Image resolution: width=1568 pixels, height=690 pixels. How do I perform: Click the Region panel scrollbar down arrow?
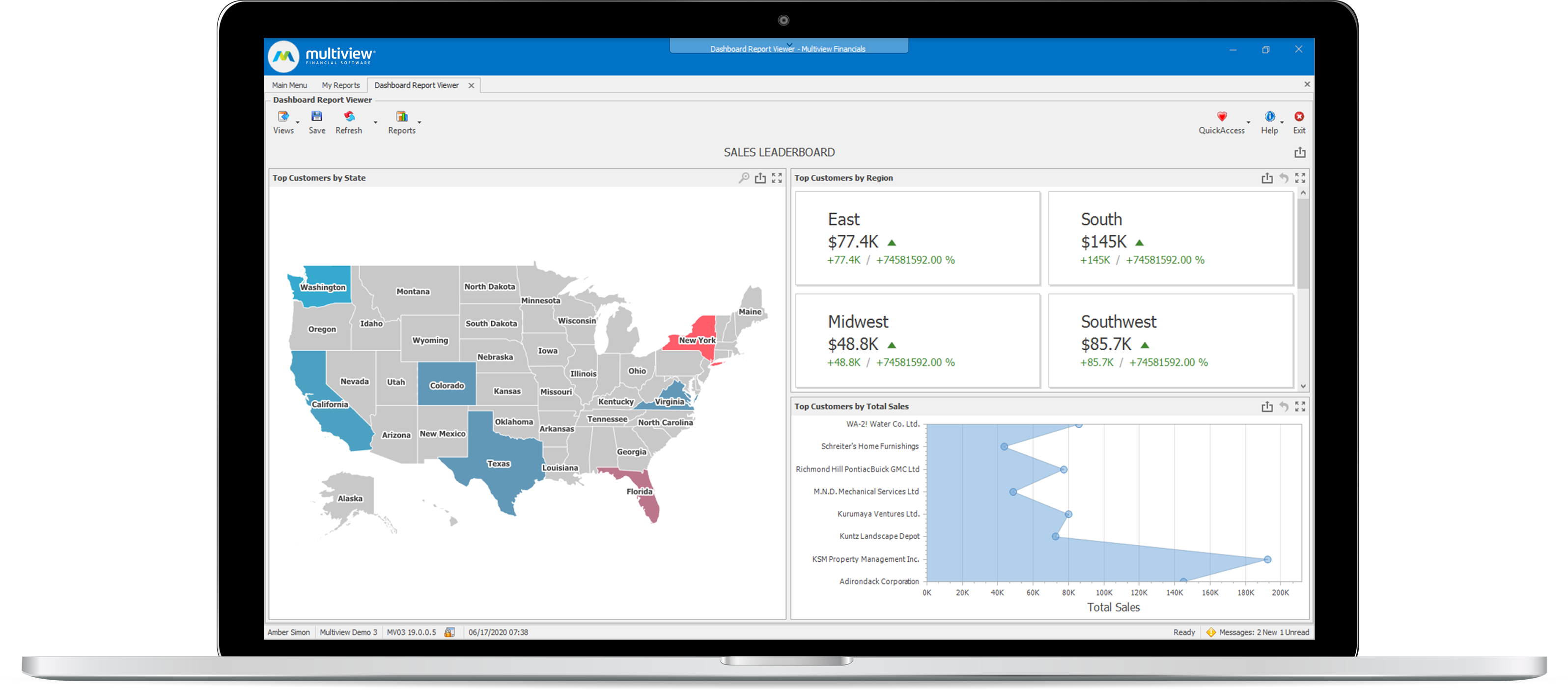point(1303,386)
